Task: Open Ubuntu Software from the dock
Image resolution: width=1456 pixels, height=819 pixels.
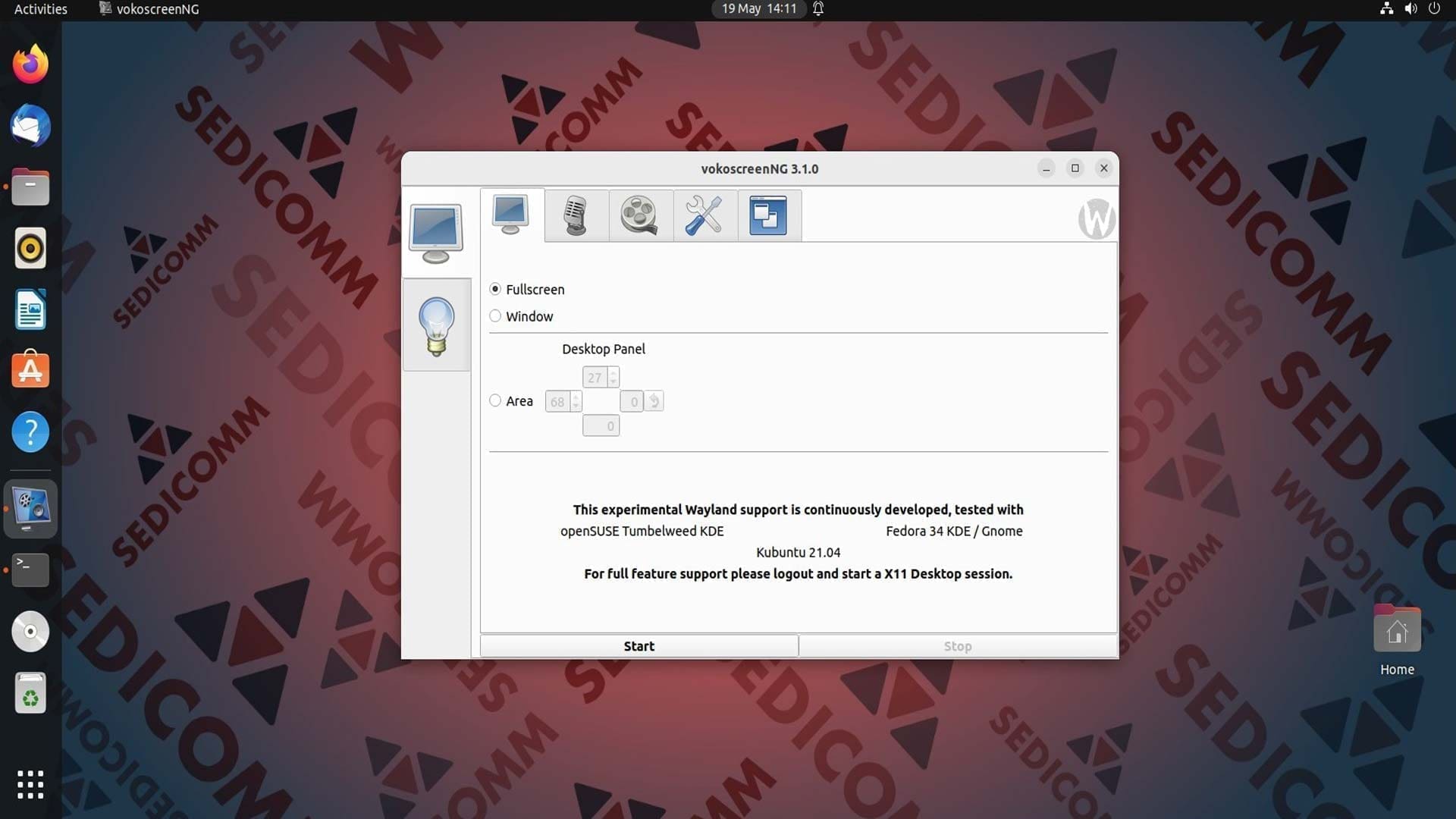Action: pyautogui.click(x=30, y=370)
